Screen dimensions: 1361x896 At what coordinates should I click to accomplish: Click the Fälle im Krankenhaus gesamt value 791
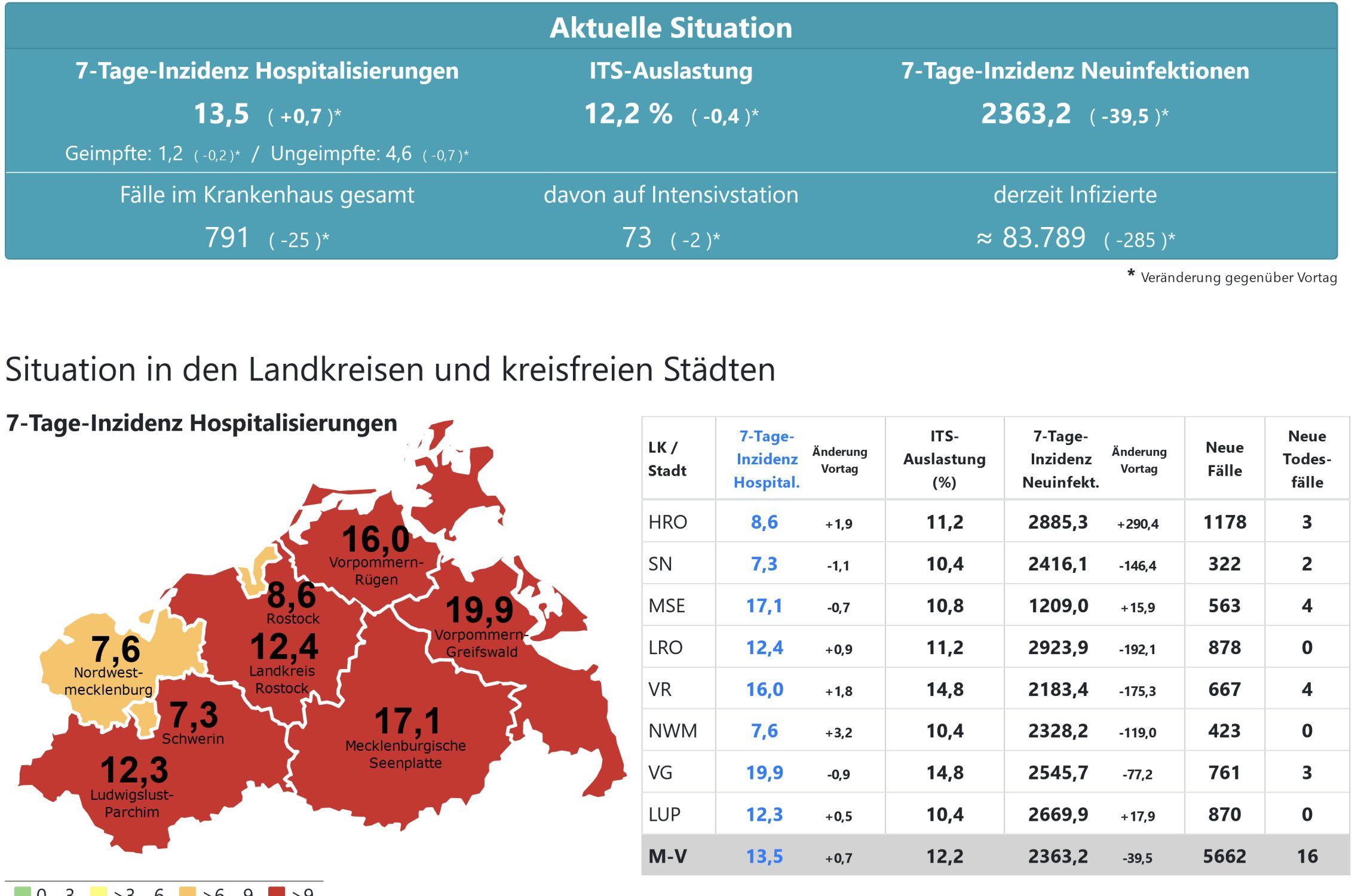(x=227, y=238)
